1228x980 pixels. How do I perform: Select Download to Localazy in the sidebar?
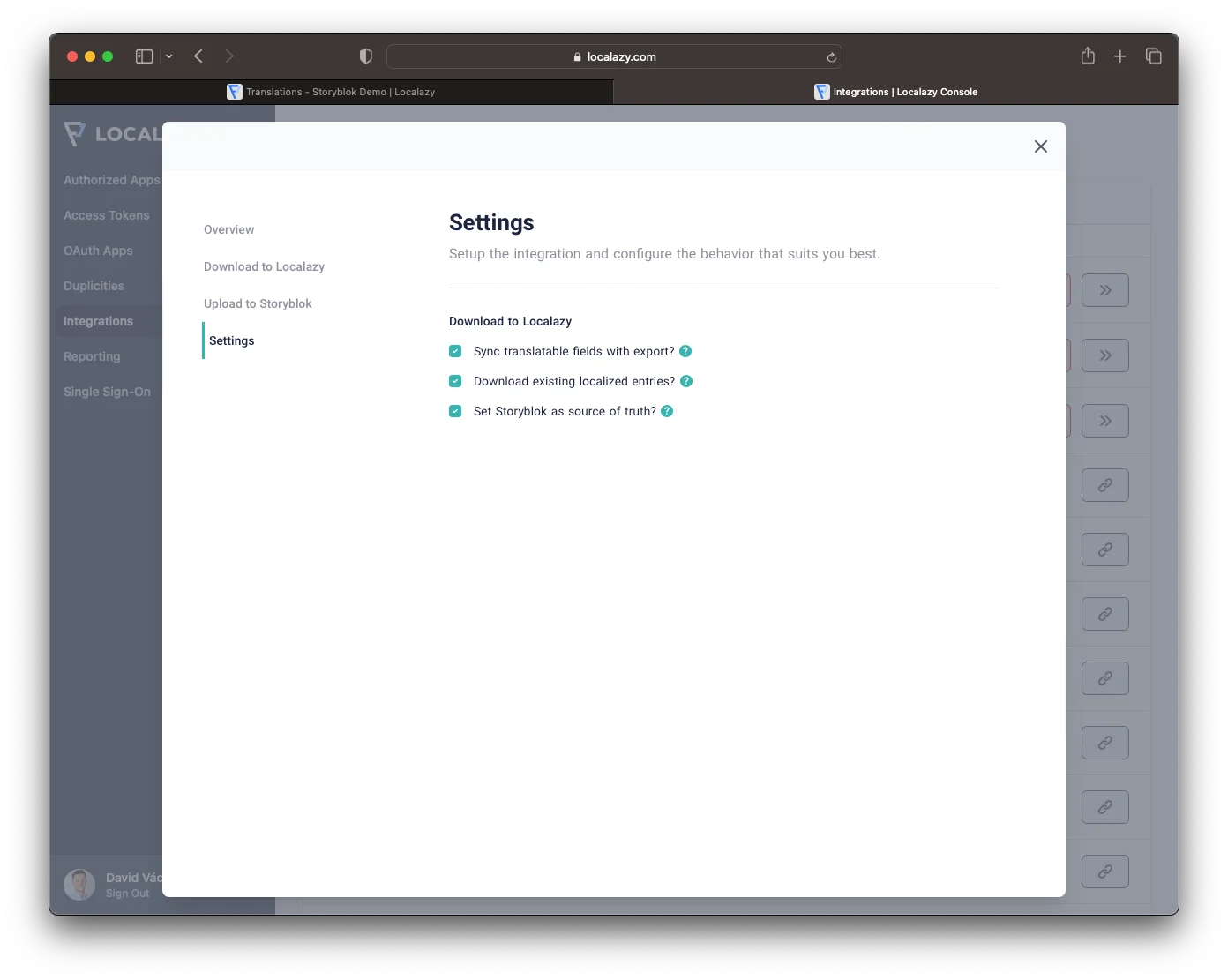pos(264,266)
